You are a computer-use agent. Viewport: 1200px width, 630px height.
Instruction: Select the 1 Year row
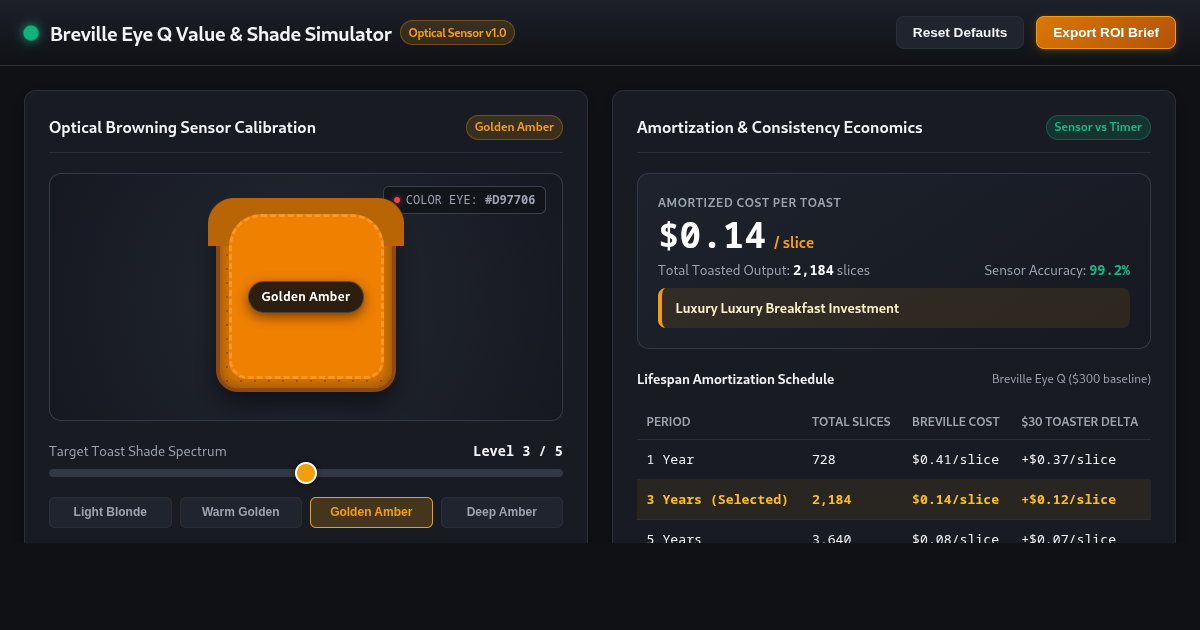pos(894,460)
